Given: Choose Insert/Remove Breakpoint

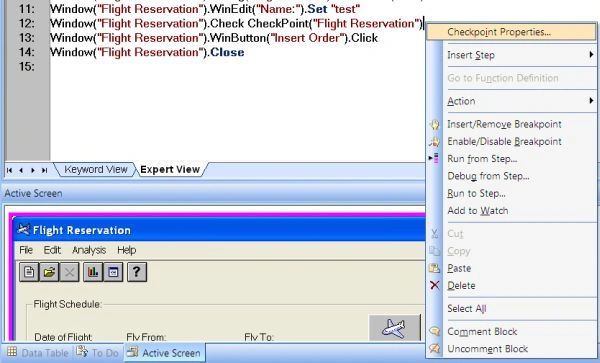Looking at the screenshot, I should 511,124.
